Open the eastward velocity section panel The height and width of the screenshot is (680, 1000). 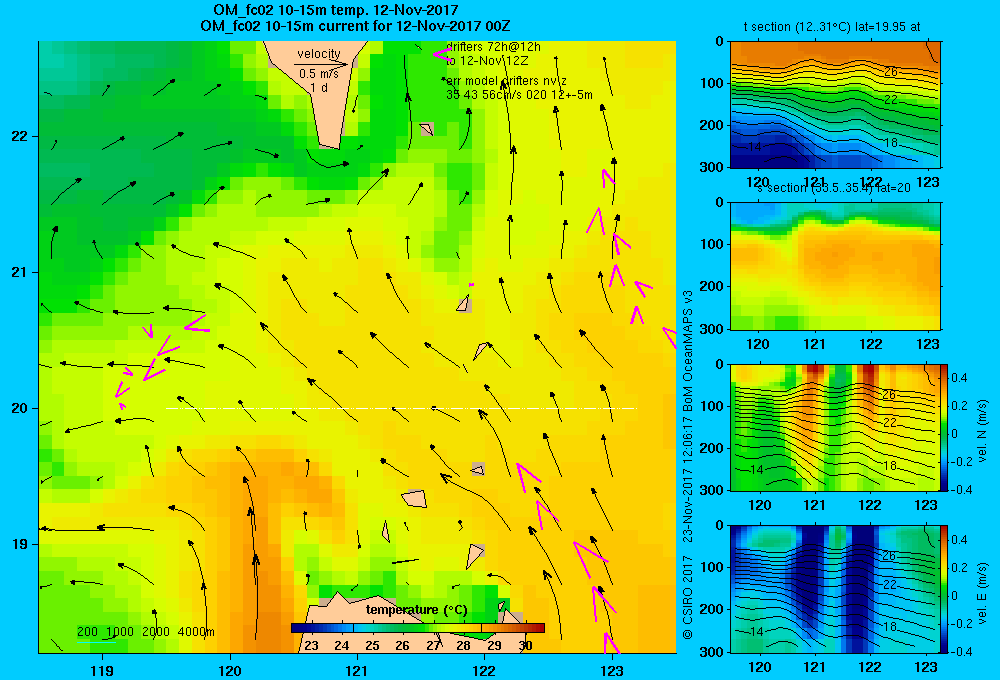(x=835, y=589)
